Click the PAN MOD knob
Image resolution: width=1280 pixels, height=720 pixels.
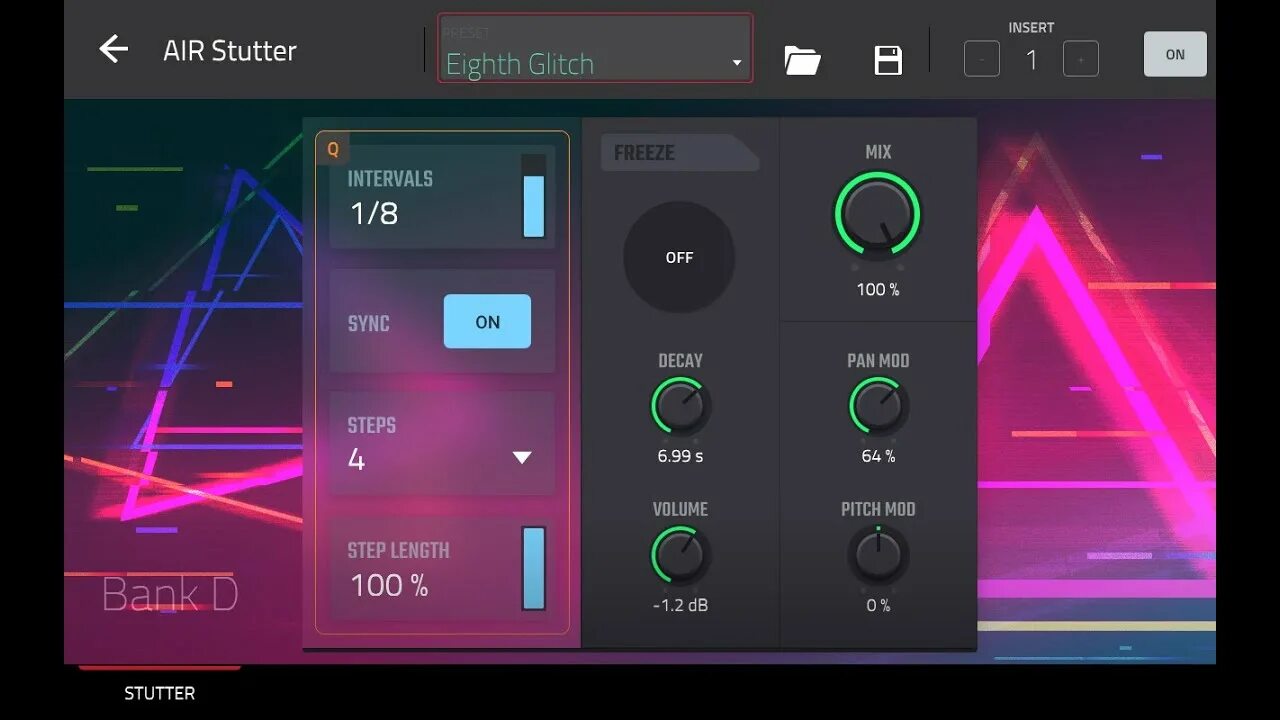coord(878,406)
